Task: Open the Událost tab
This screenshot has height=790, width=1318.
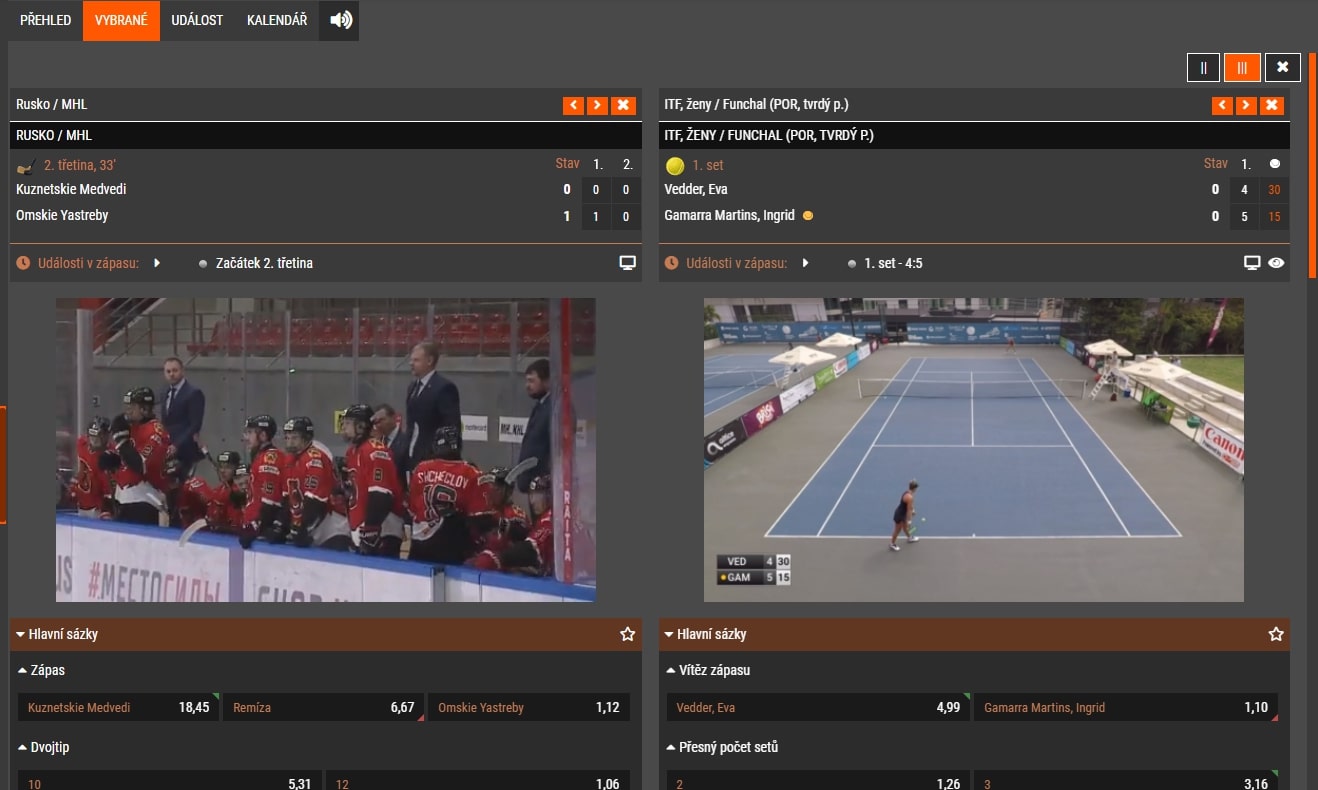Action: pos(197,20)
